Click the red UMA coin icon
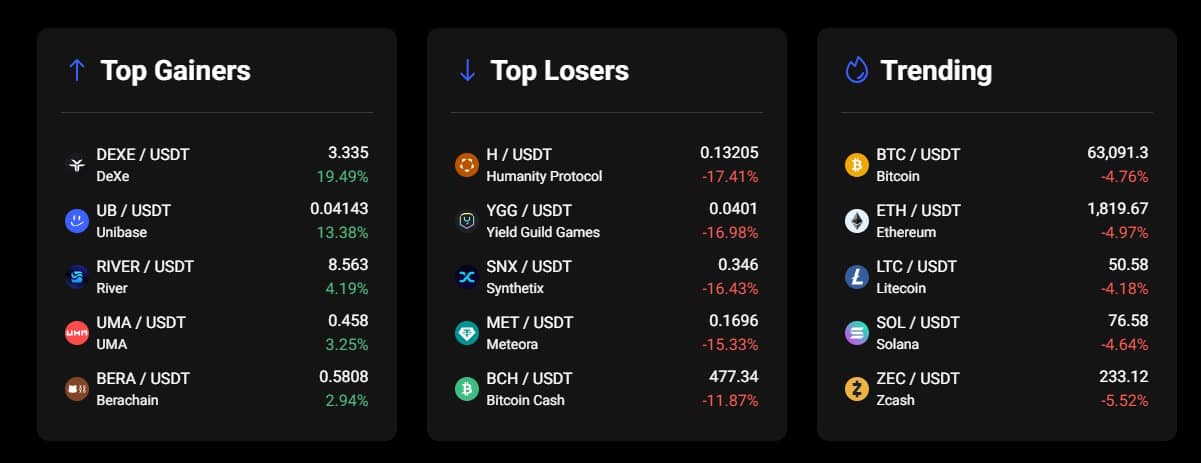 pyautogui.click(x=77, y=333)
